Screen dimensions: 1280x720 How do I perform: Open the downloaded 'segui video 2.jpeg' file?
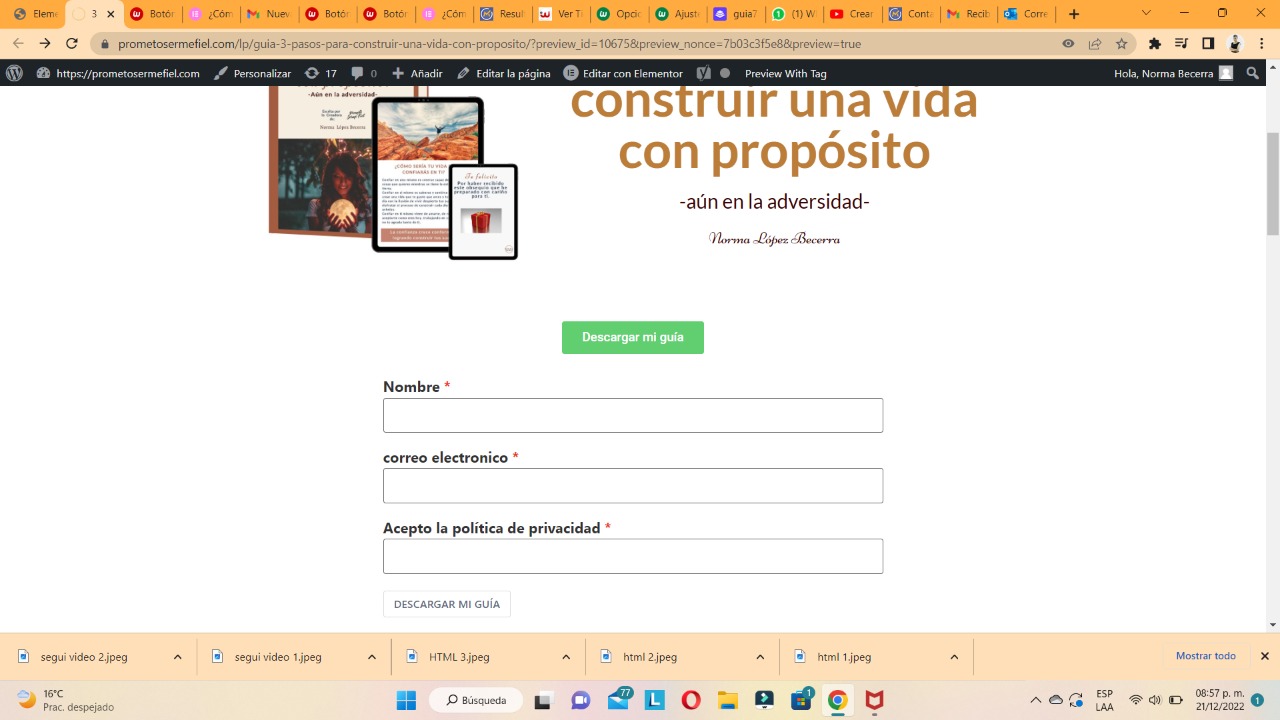(85, 657)
